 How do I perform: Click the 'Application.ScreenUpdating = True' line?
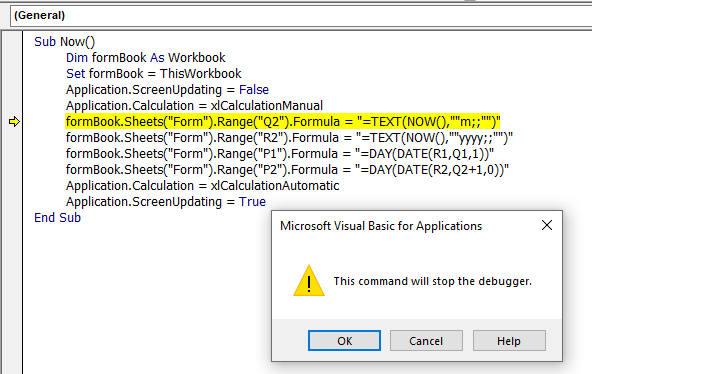coord(166,202)
